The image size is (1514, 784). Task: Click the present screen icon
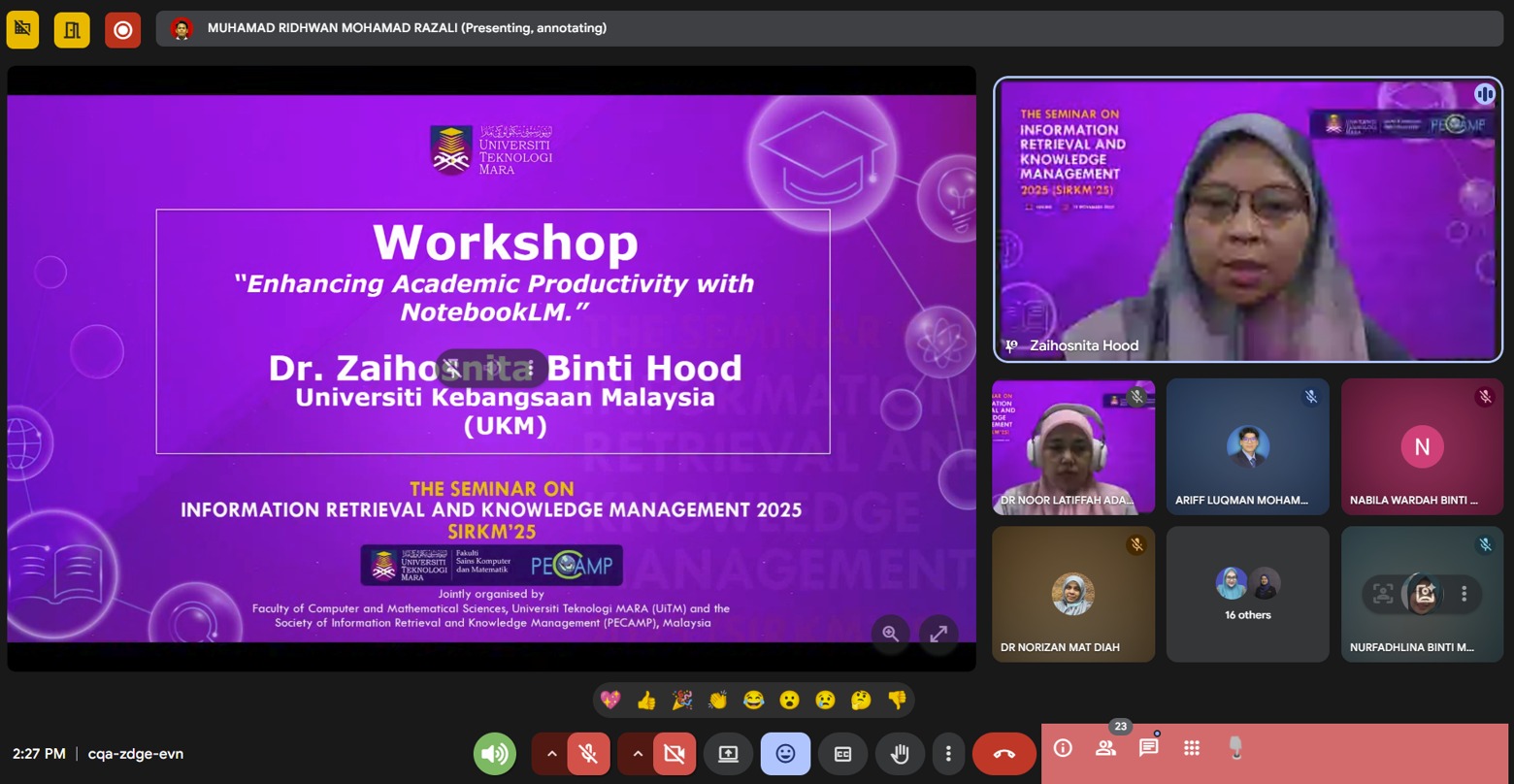(x=728, y=754)
